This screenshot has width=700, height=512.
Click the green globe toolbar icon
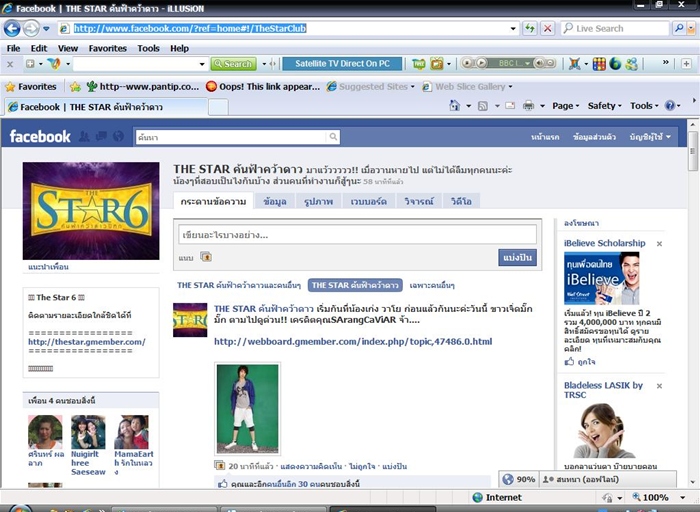[615, 64]
